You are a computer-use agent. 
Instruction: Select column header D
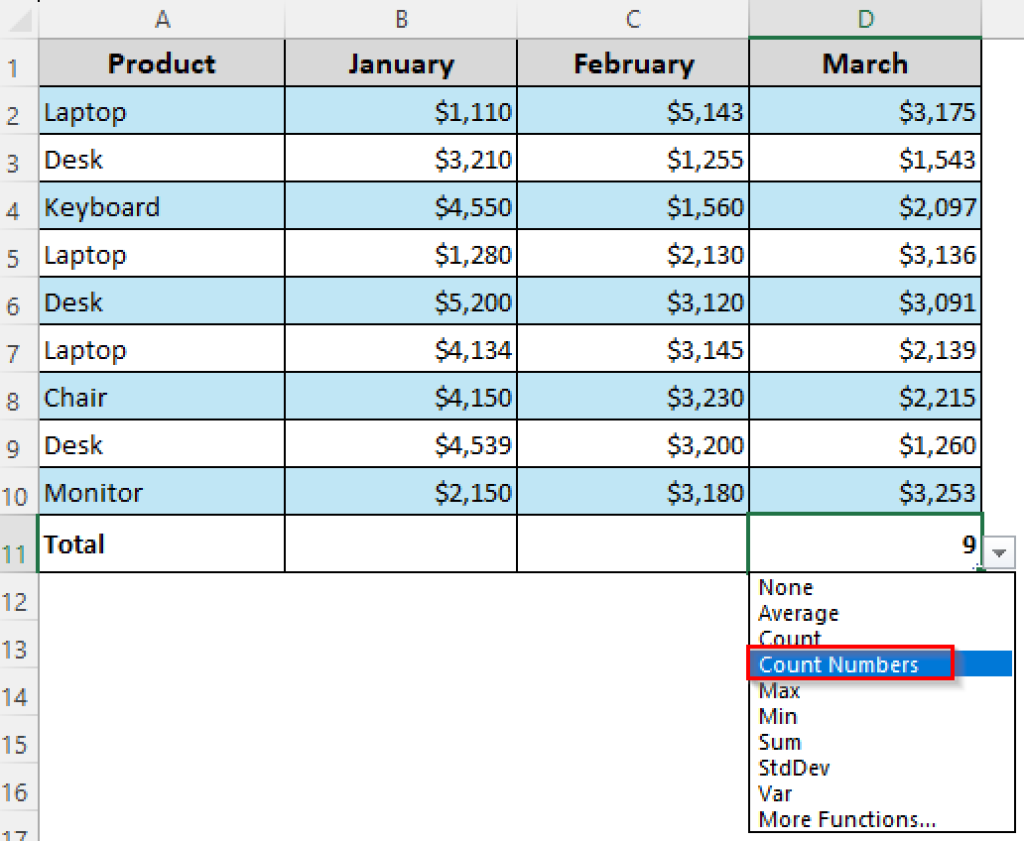coord(864,18)
